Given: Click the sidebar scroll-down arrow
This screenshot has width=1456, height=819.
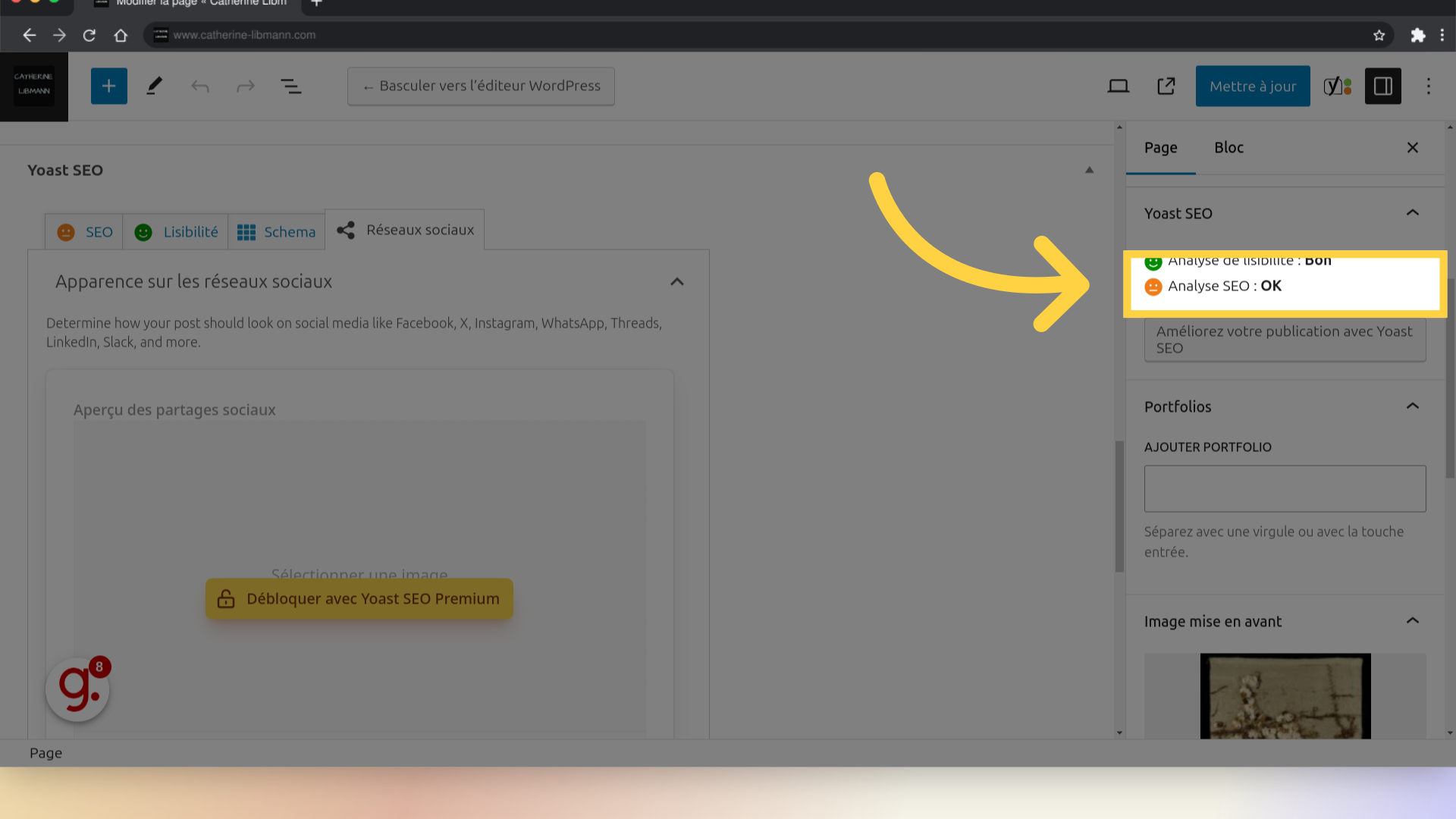Looking at the screenshot, I should click(1450, 733).
